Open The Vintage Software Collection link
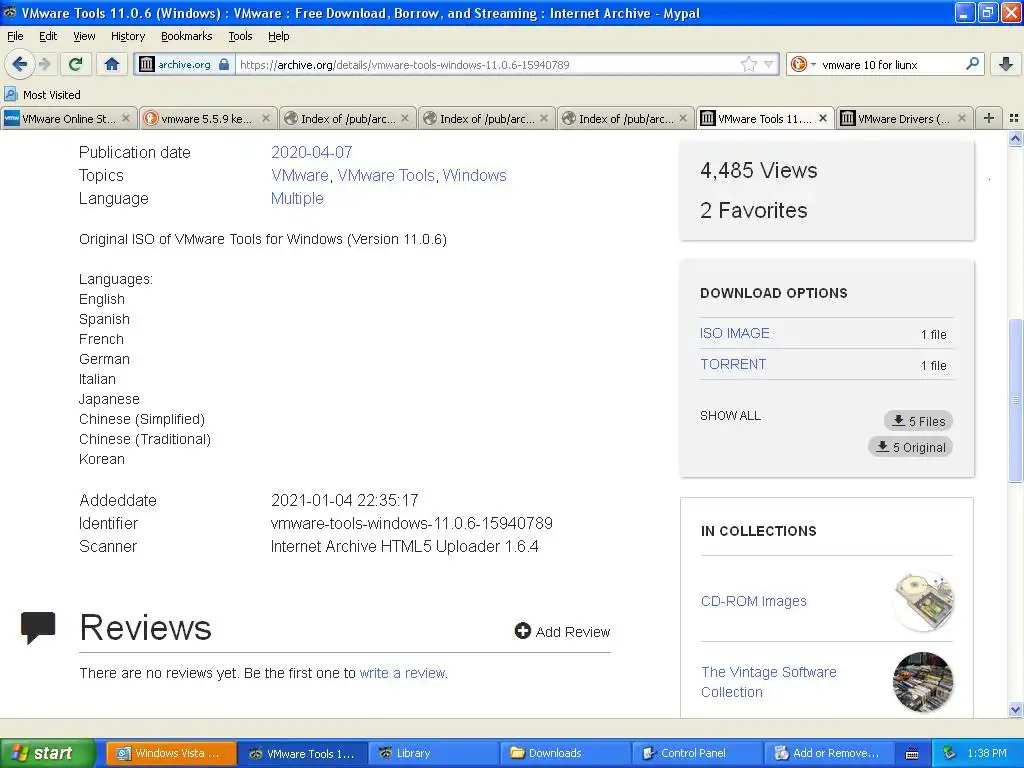This screenshot has height=768, width=1024. pos(769,682)
